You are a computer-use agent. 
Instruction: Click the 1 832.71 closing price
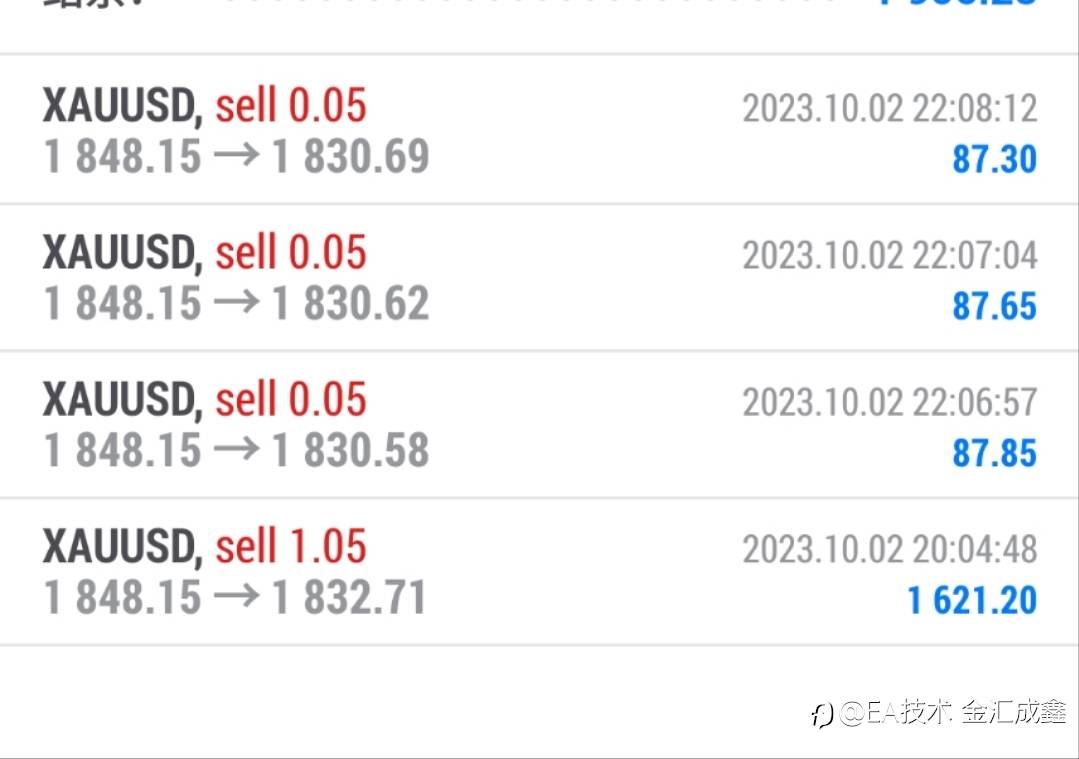pyautogui.click(x=349, y=598)
